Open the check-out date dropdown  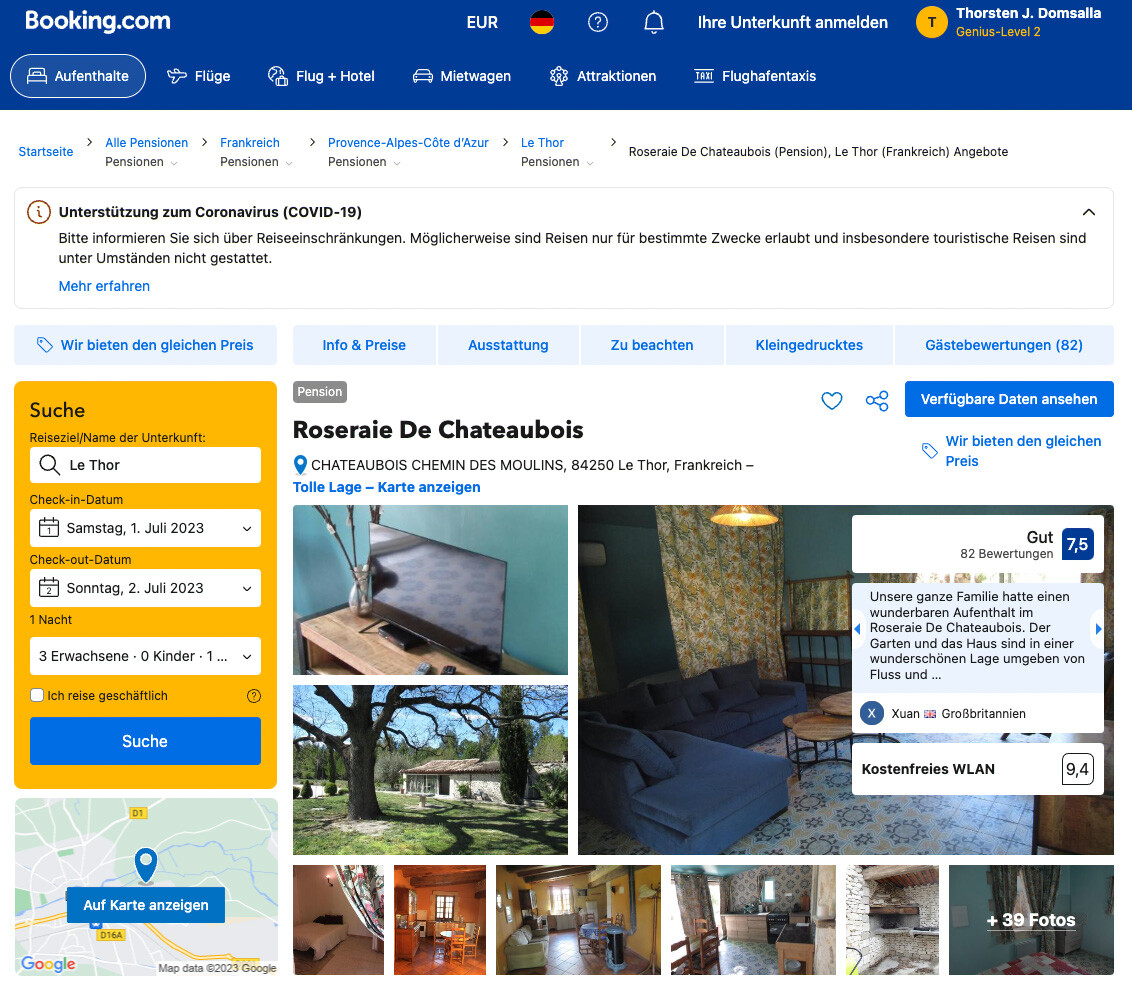pyautogui.click(x=145, y=587)
